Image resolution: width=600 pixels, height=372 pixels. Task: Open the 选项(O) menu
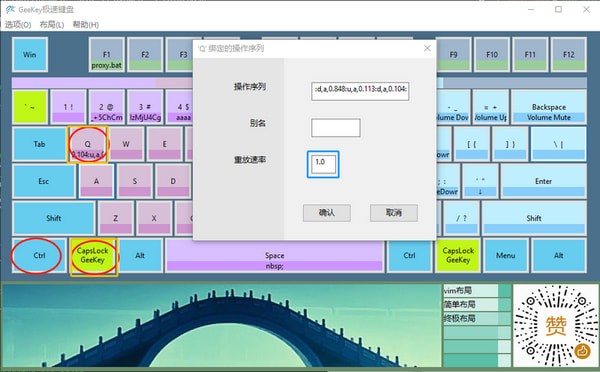(x=18, y=25)
